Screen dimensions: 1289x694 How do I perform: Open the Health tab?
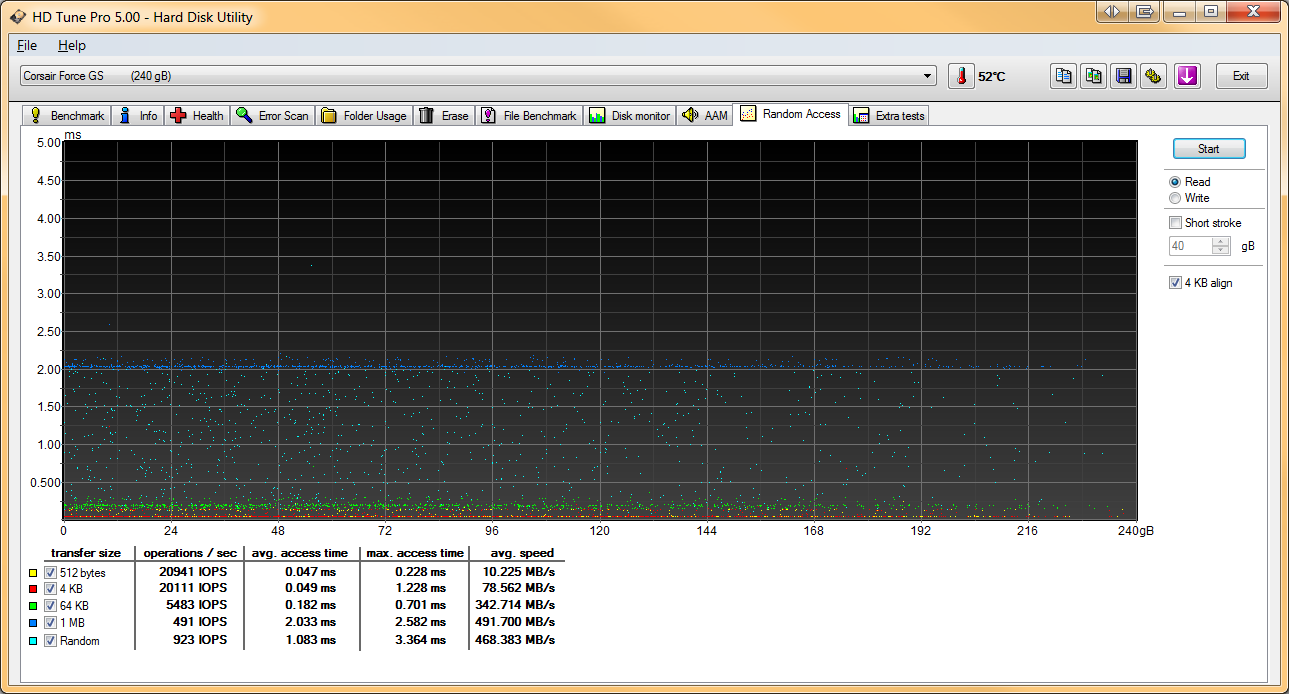198,116
